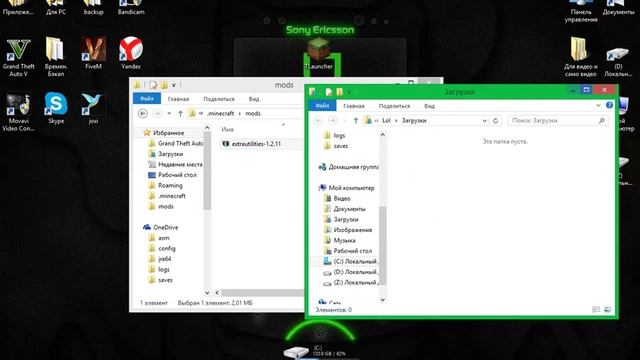Viewport: 640px width, 360px height.
Task: Open address bar history dropdown in Загрузки
Action: coord(484,121)
